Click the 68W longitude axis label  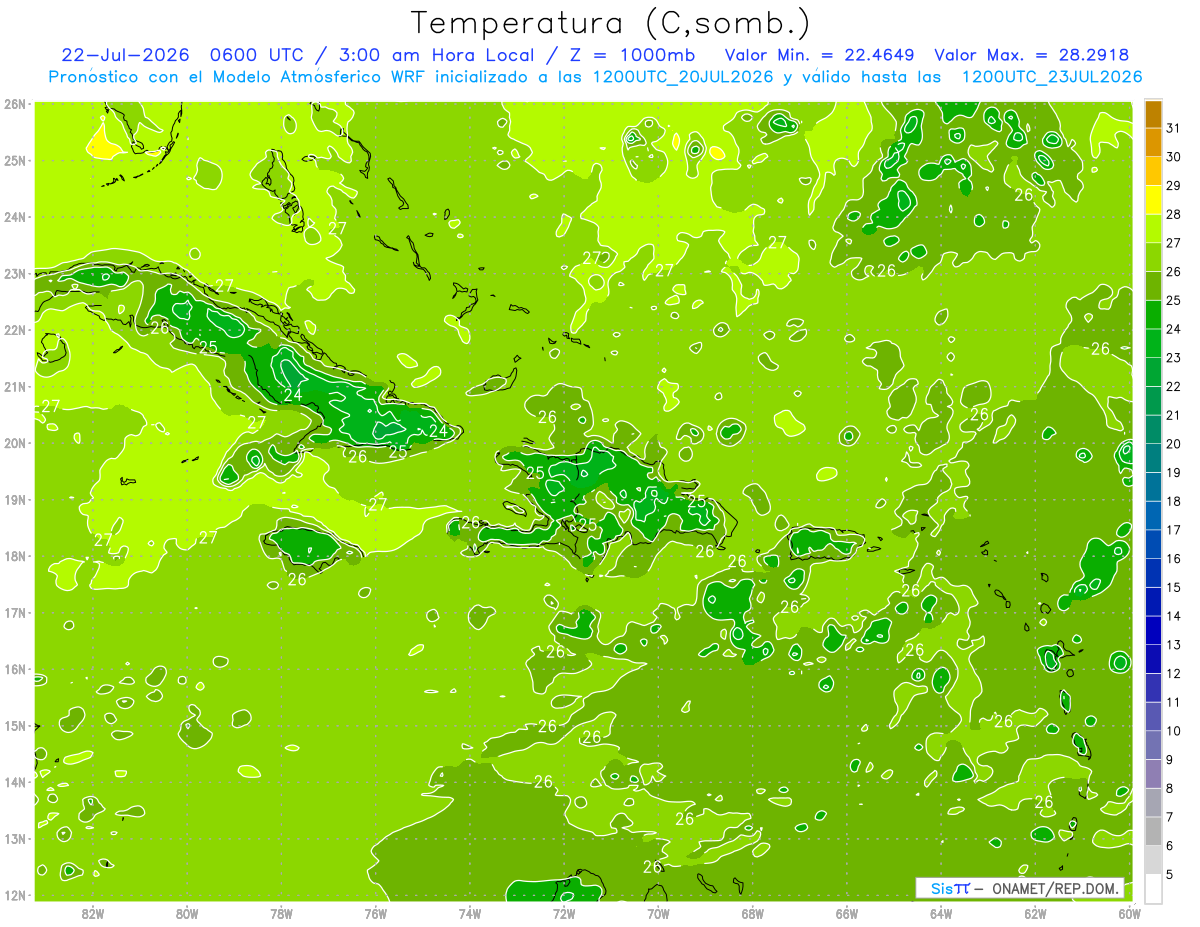[x=752, y=913]
